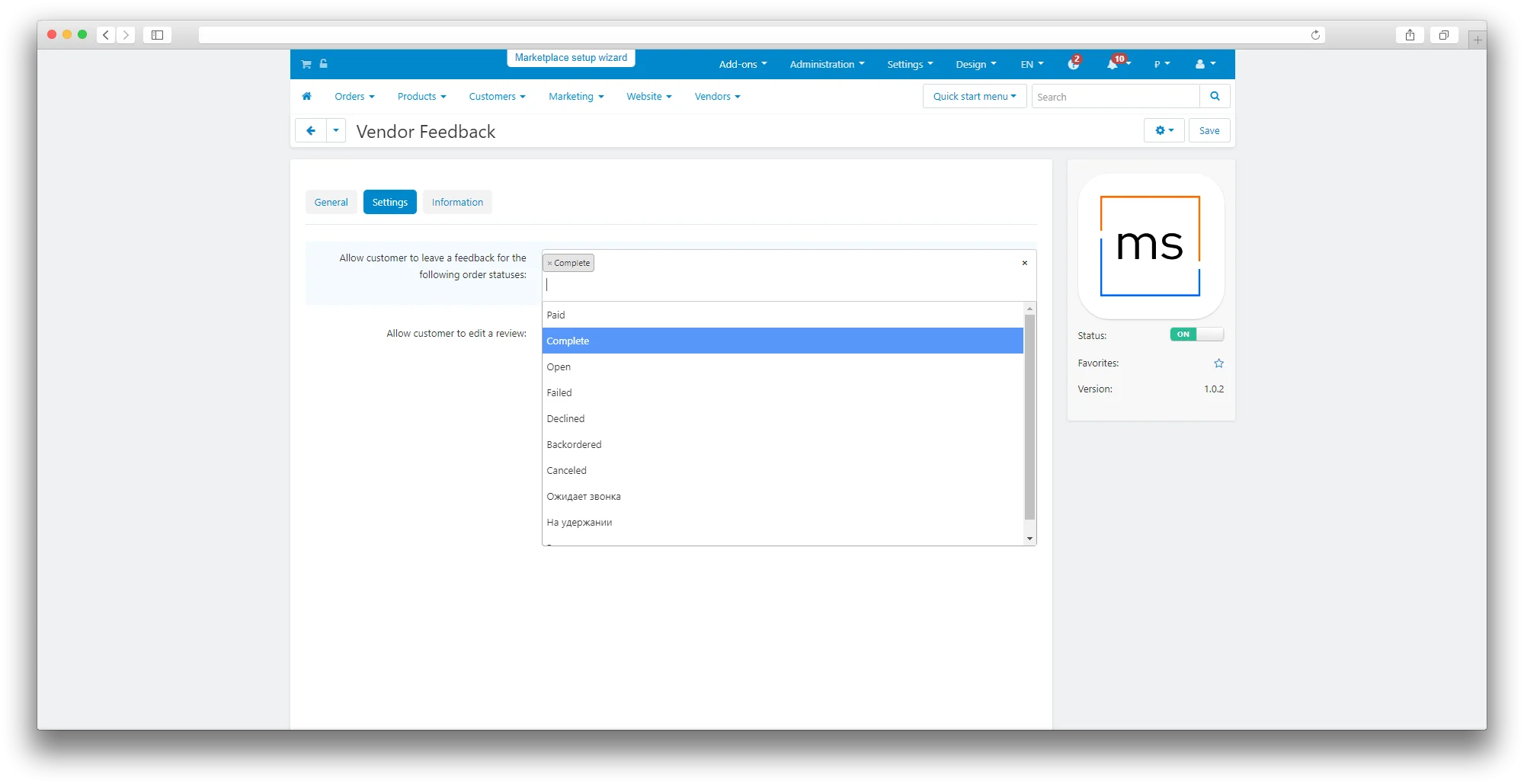Open the Marketing menu
This screenshot has height=784, width=1524.
tap(576, 96)
